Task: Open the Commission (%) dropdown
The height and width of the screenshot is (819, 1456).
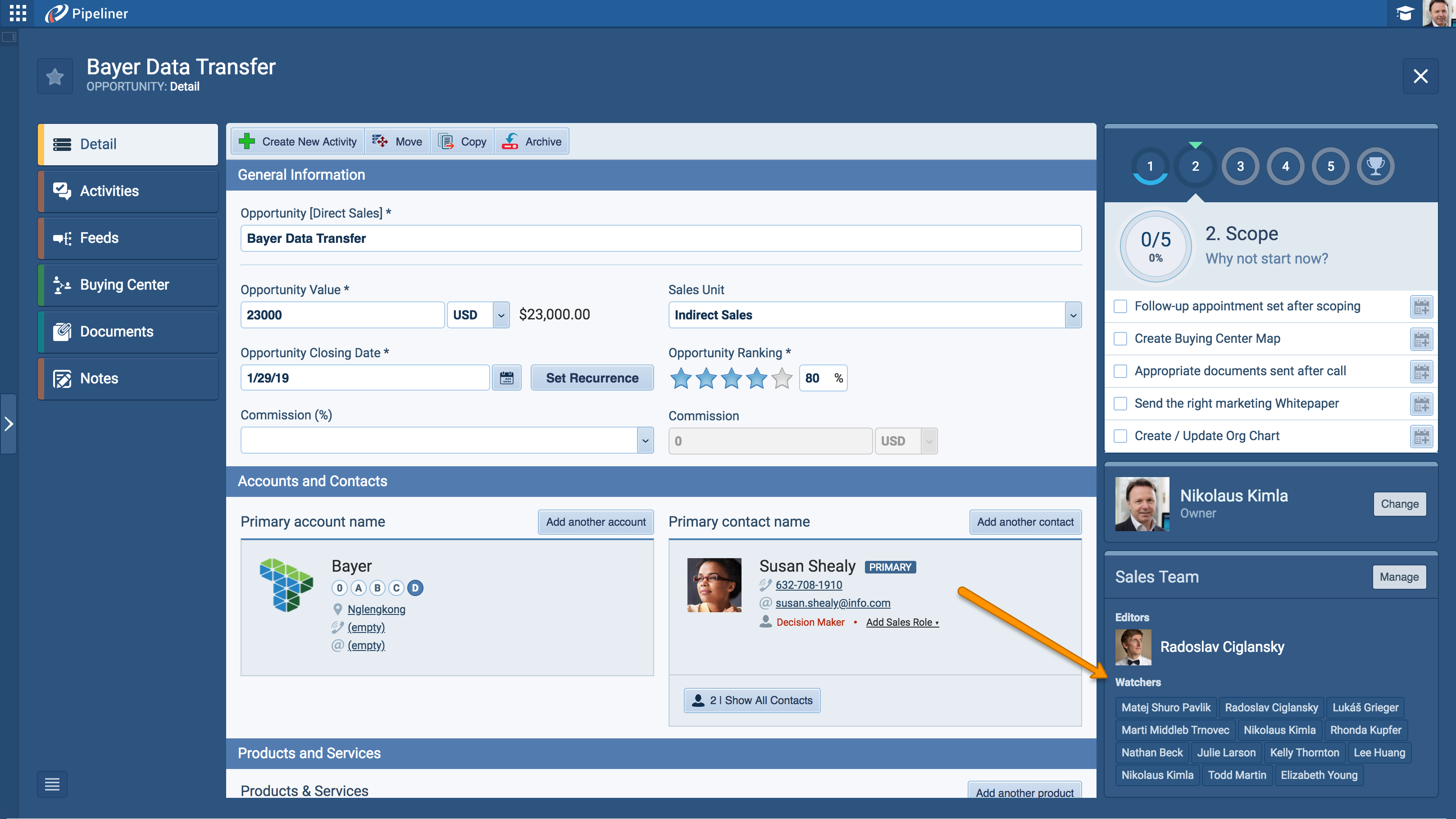Action: tap(645, 441)
